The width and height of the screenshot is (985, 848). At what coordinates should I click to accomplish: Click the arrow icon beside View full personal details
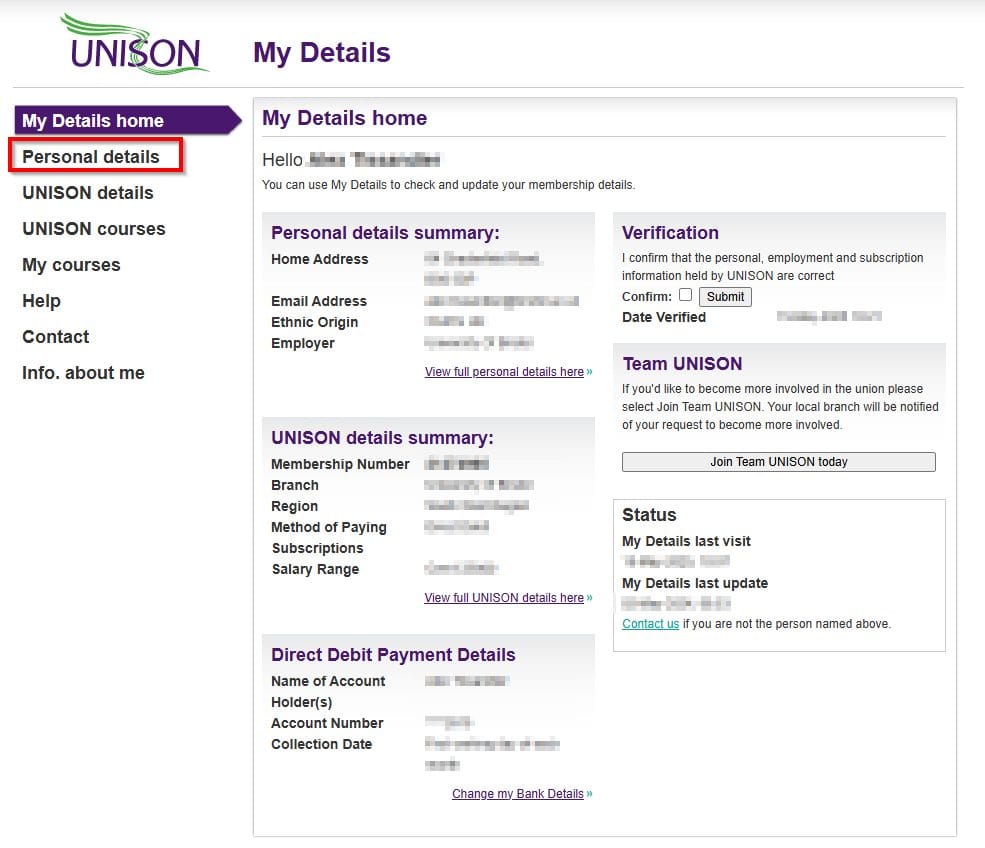(x=589, y=372)
